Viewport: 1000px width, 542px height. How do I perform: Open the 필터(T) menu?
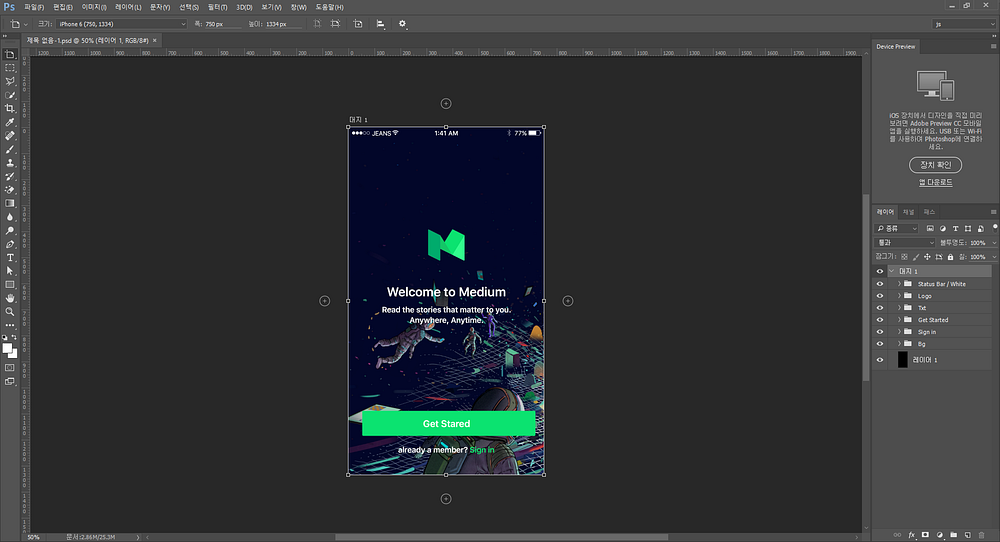pos(217,7)
